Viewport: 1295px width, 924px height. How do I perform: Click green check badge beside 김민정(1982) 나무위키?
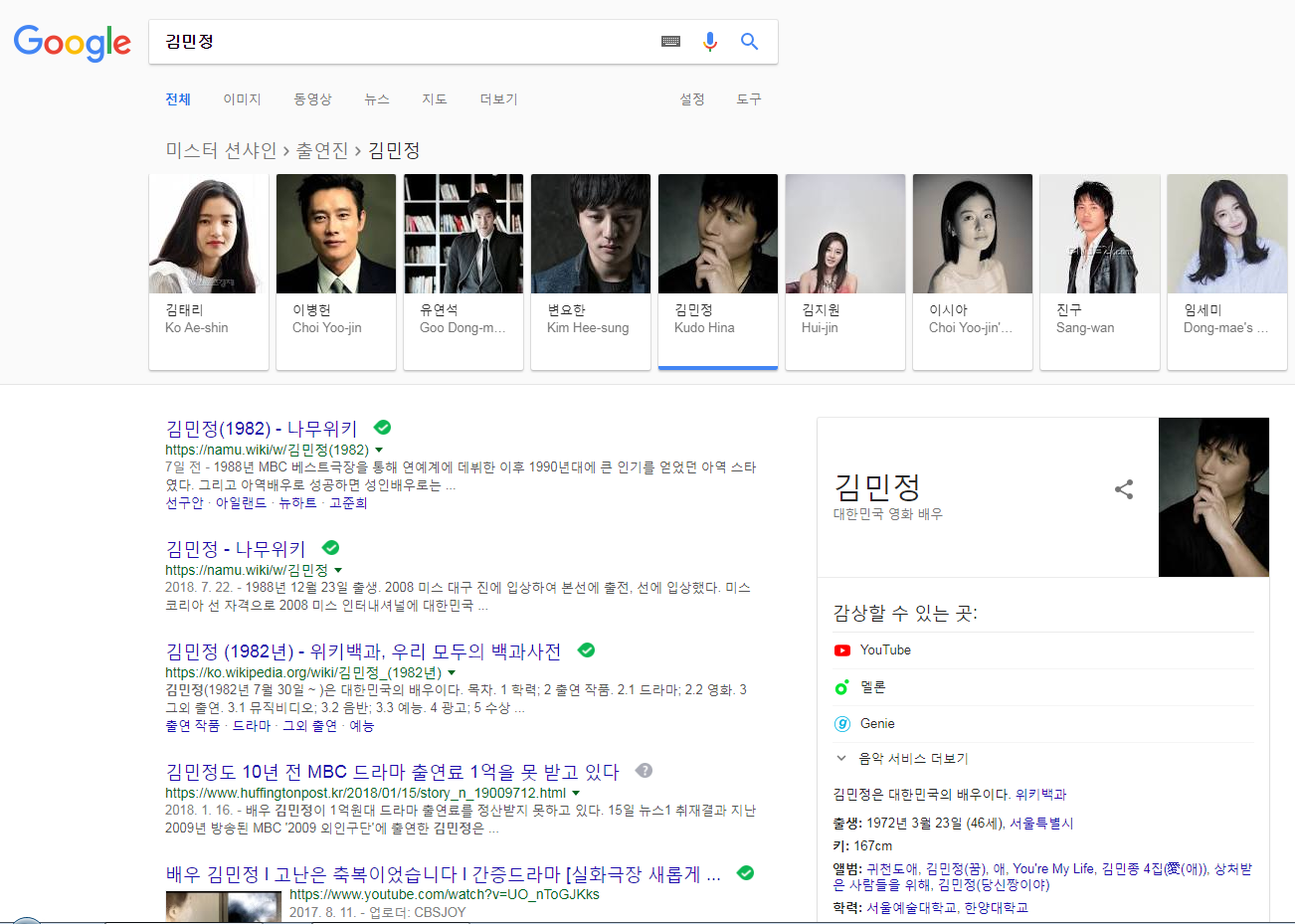pyautogui.click(x=383, y=428)
